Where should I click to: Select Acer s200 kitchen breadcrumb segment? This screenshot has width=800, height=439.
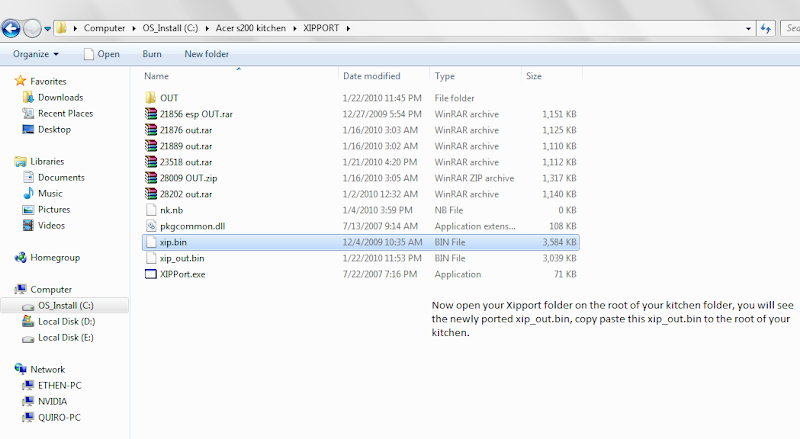click(x=251, y=28)
